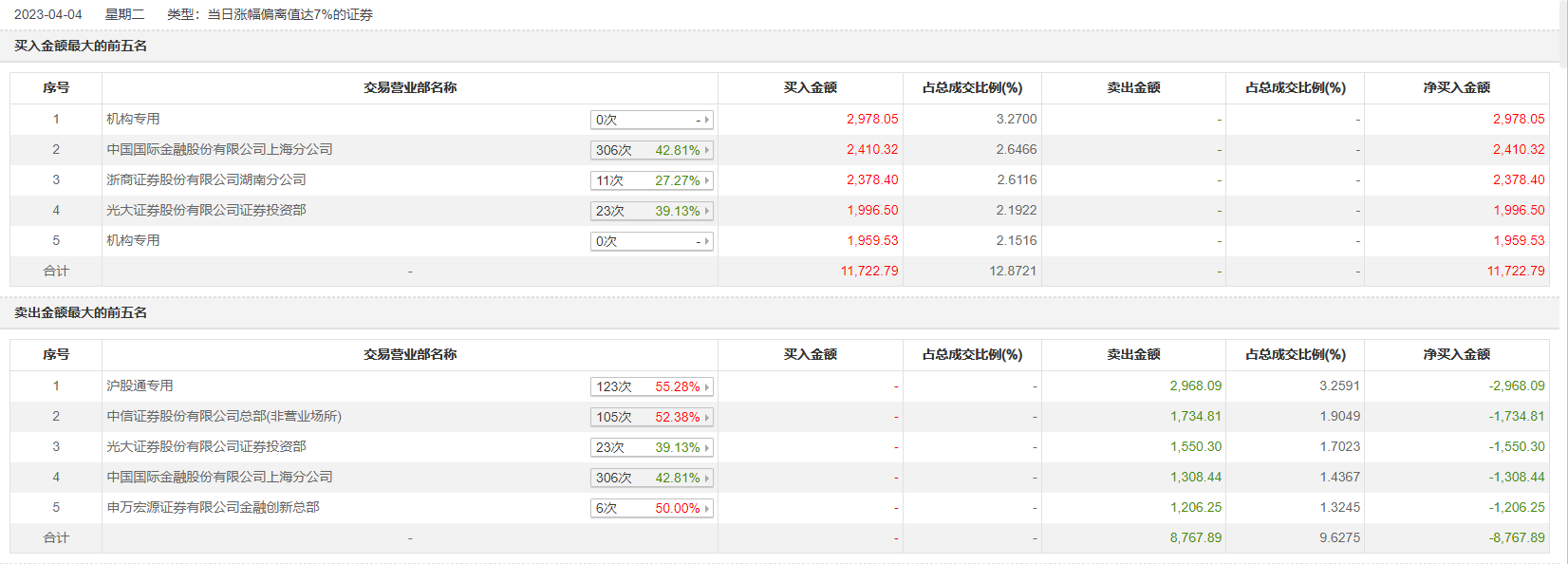Click 交易营业部名称 column header in the sell table

click(x=410, y=354)
